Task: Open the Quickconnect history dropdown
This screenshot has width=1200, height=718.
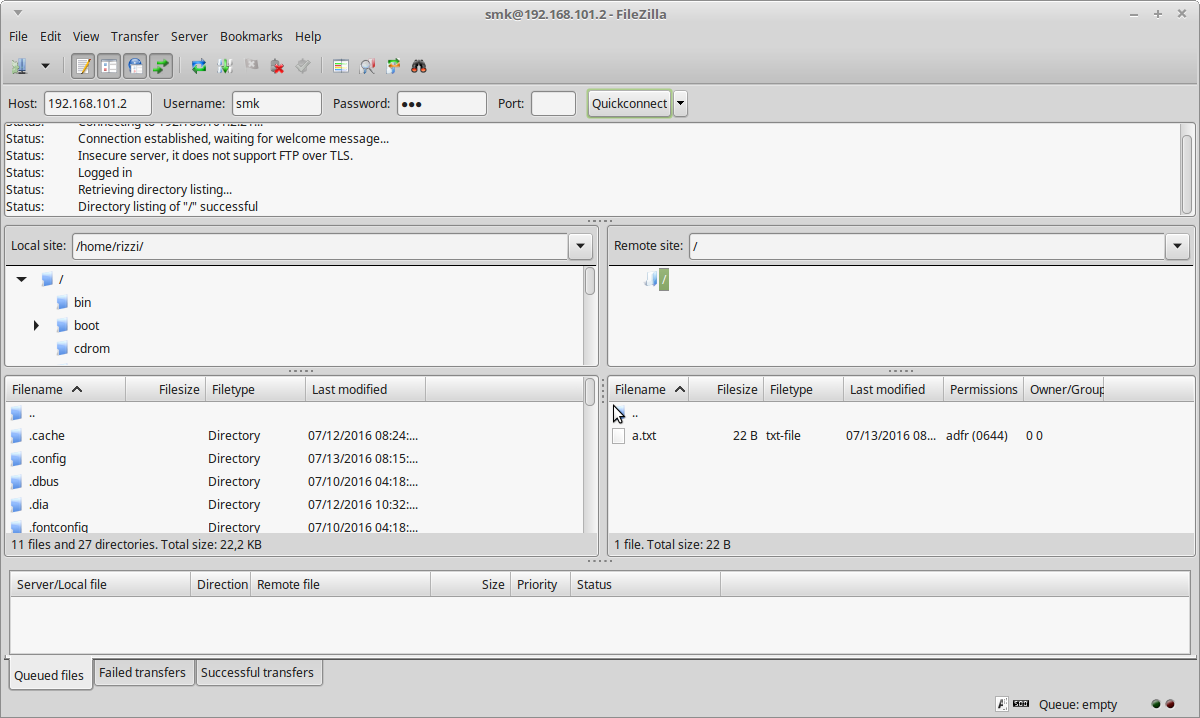Action: (680, 104)
